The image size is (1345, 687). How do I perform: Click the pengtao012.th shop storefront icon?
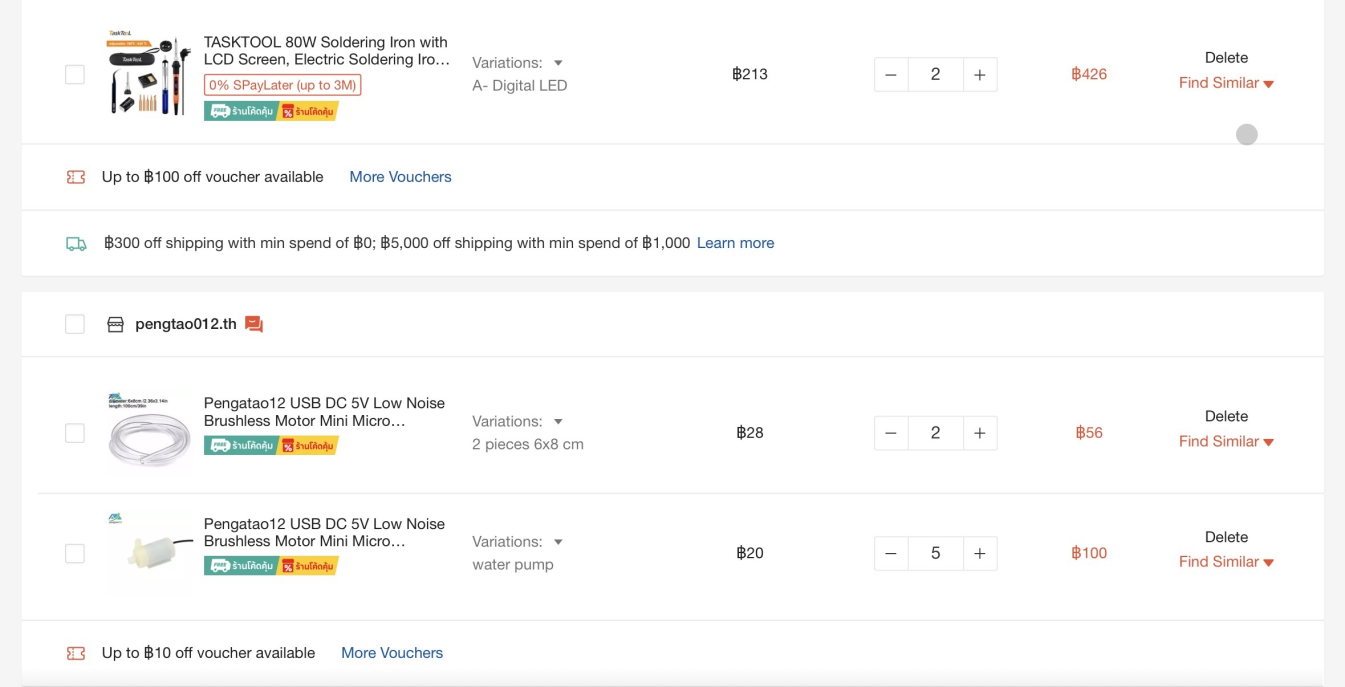[115, 324]
